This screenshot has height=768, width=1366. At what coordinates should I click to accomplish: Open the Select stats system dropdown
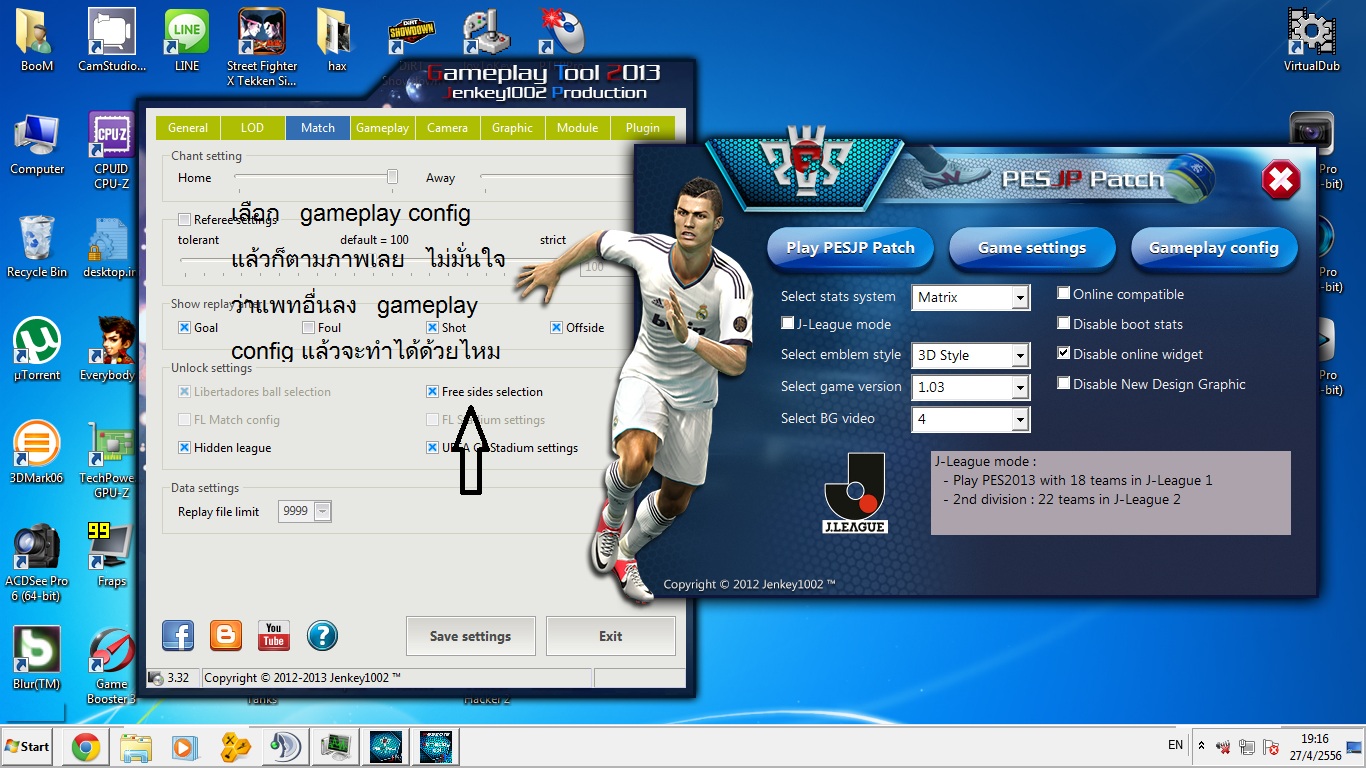(971, 297)
